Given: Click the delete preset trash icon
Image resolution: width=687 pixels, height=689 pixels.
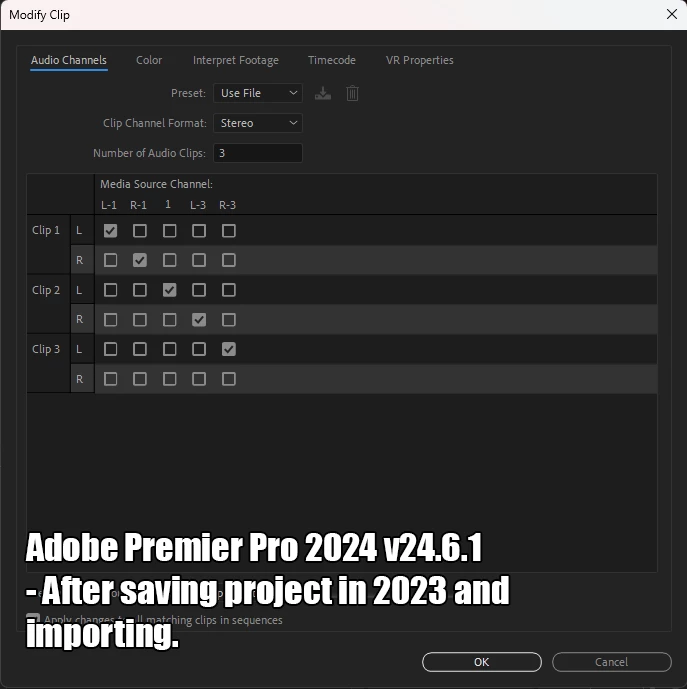Looking at the screenshot, I should point(352,93).
